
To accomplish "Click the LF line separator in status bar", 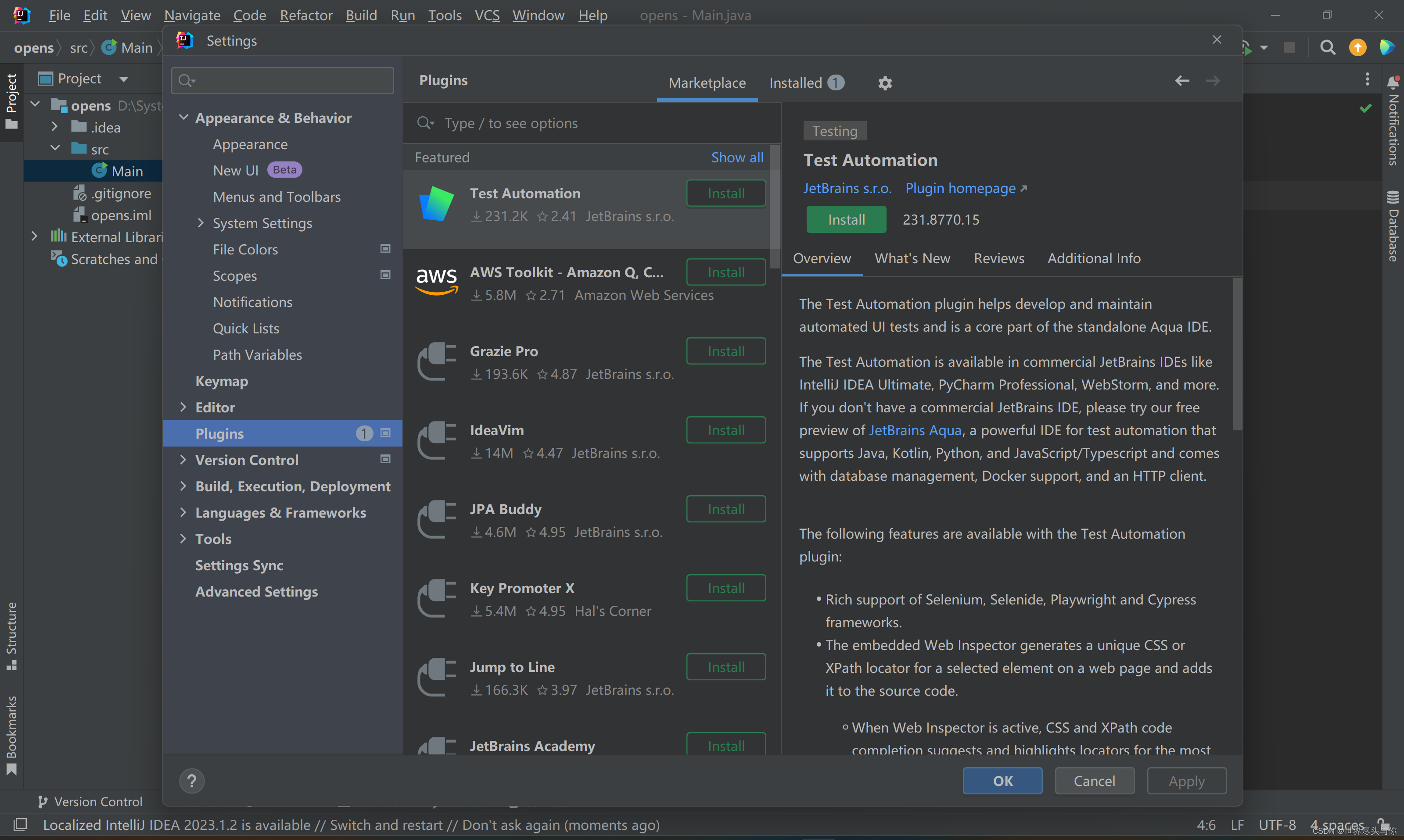I will (1238, 825).
